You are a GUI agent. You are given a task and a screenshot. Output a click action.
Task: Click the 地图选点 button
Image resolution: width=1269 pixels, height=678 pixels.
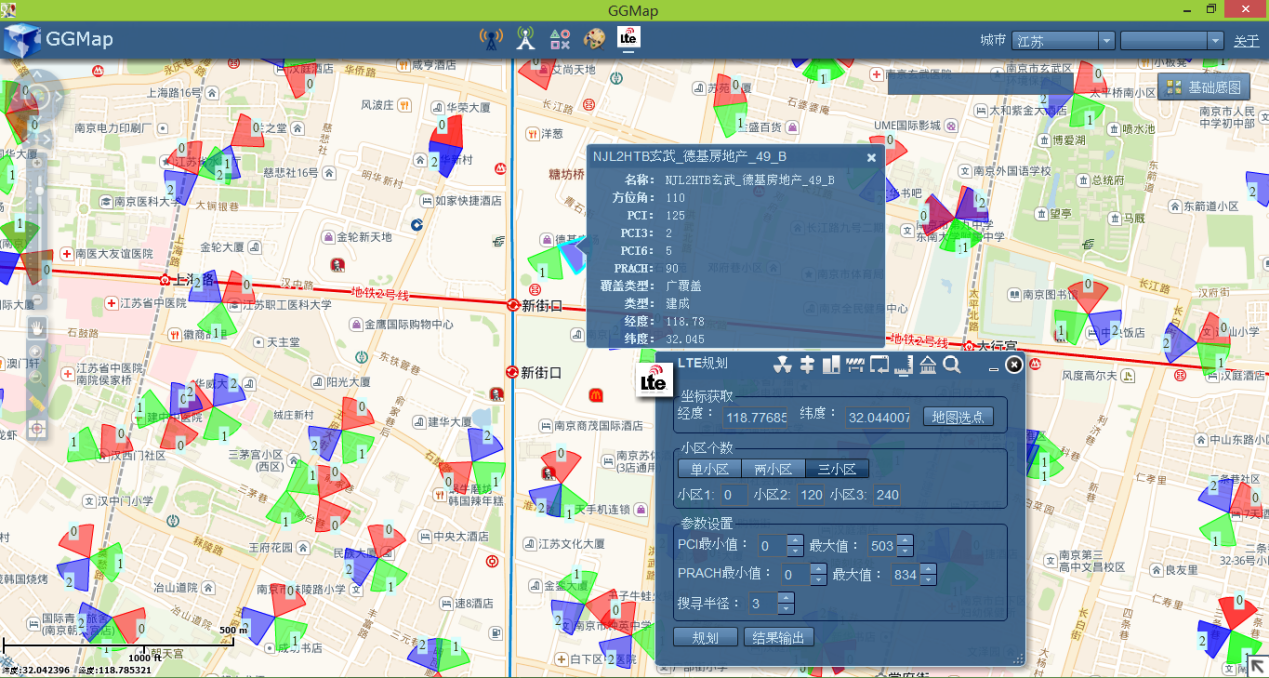tap(958, 416)
